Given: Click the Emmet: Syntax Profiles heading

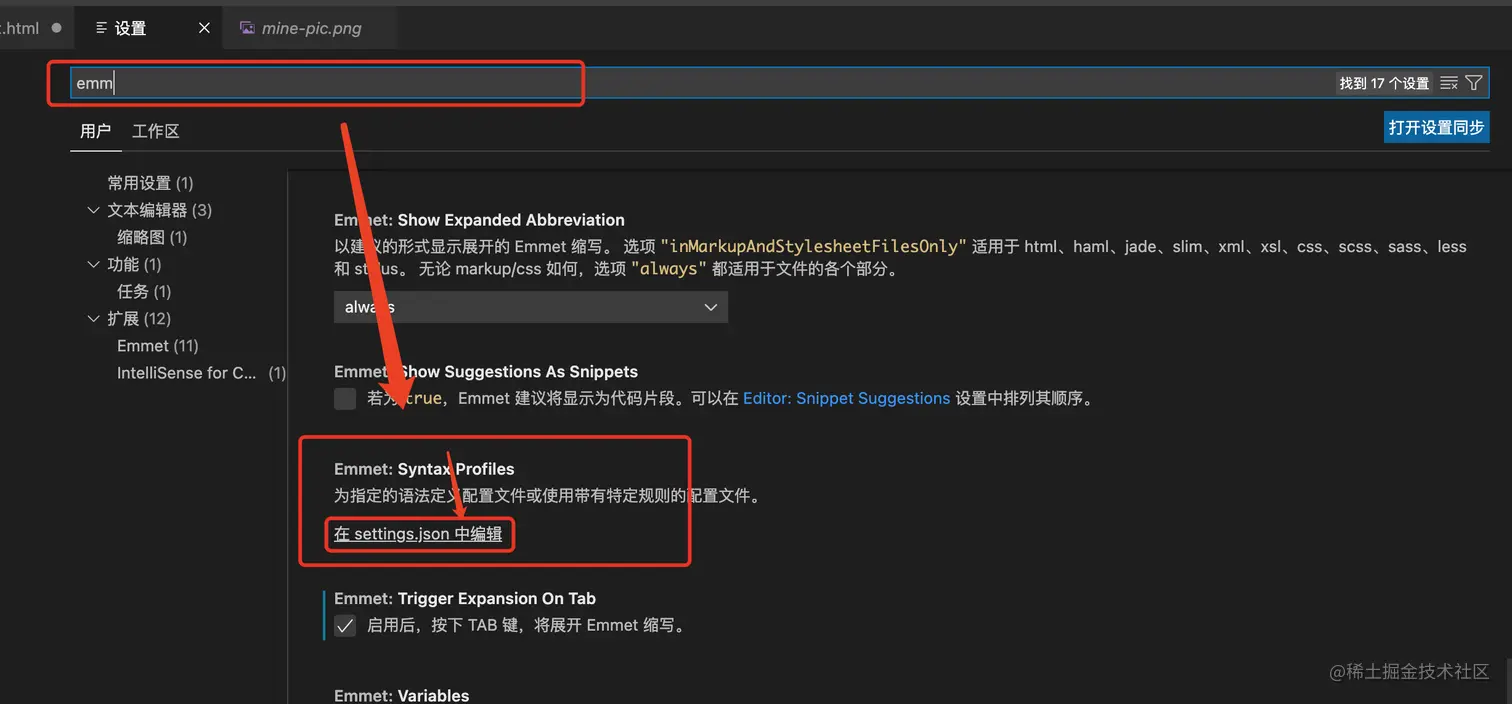Looking at the screenshot, I should click(x=424, y=469).
